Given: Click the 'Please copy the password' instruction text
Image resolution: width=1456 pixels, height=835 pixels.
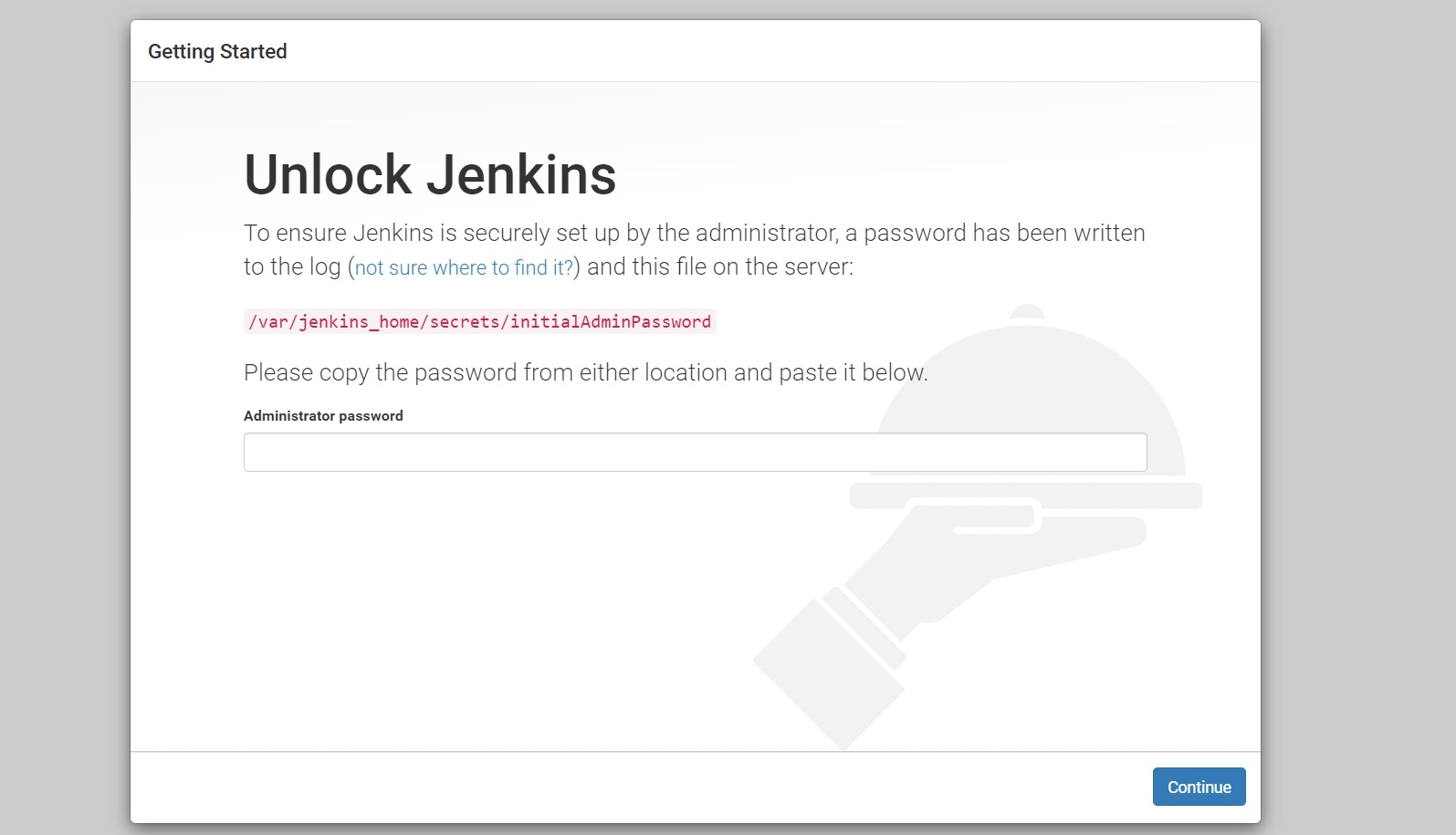Looking at the screenshot, I should pyautogui.click(x=585, y=372).
